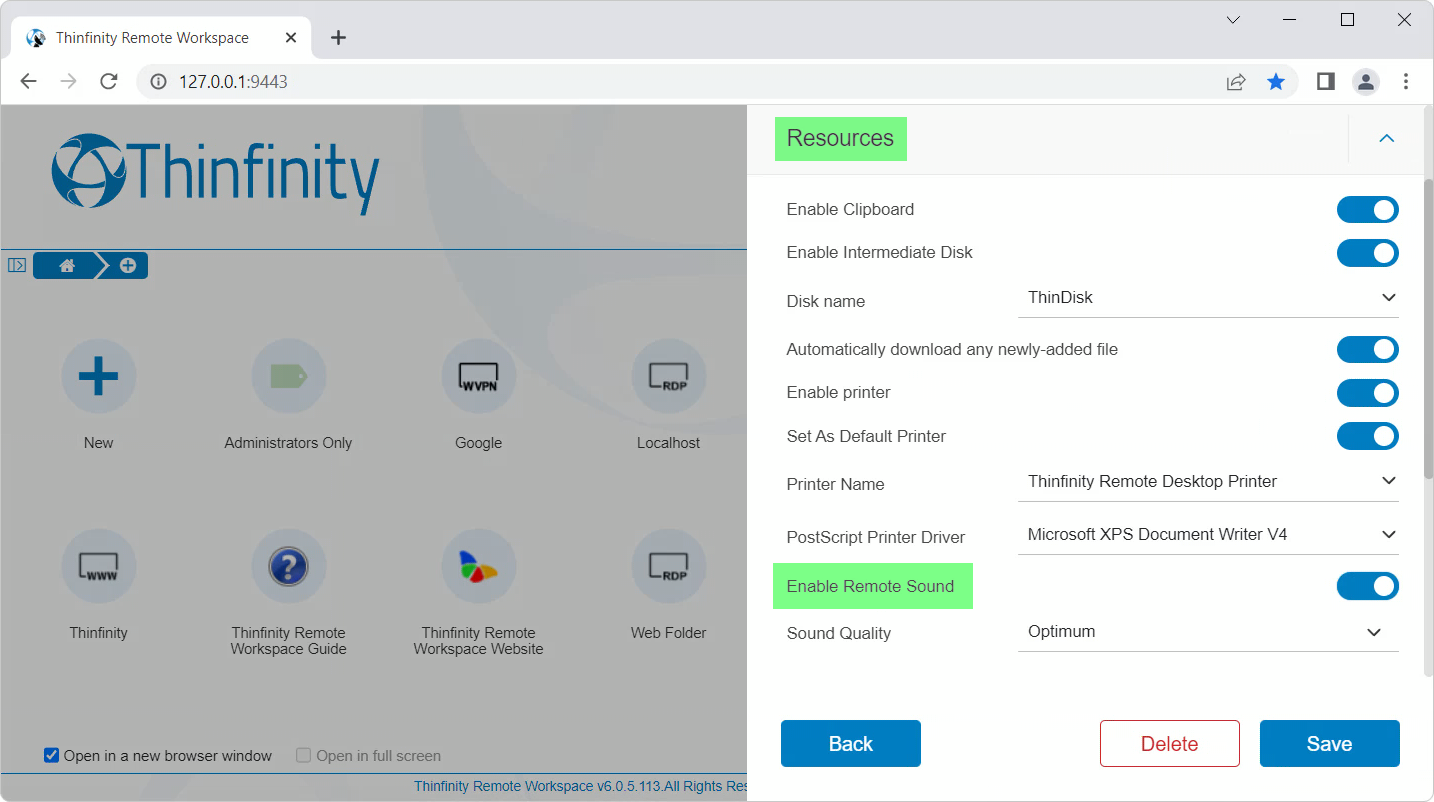This screenshot has width=1434, height=802.
Task: Toggle Enable printer switch
Action: 1367,393
